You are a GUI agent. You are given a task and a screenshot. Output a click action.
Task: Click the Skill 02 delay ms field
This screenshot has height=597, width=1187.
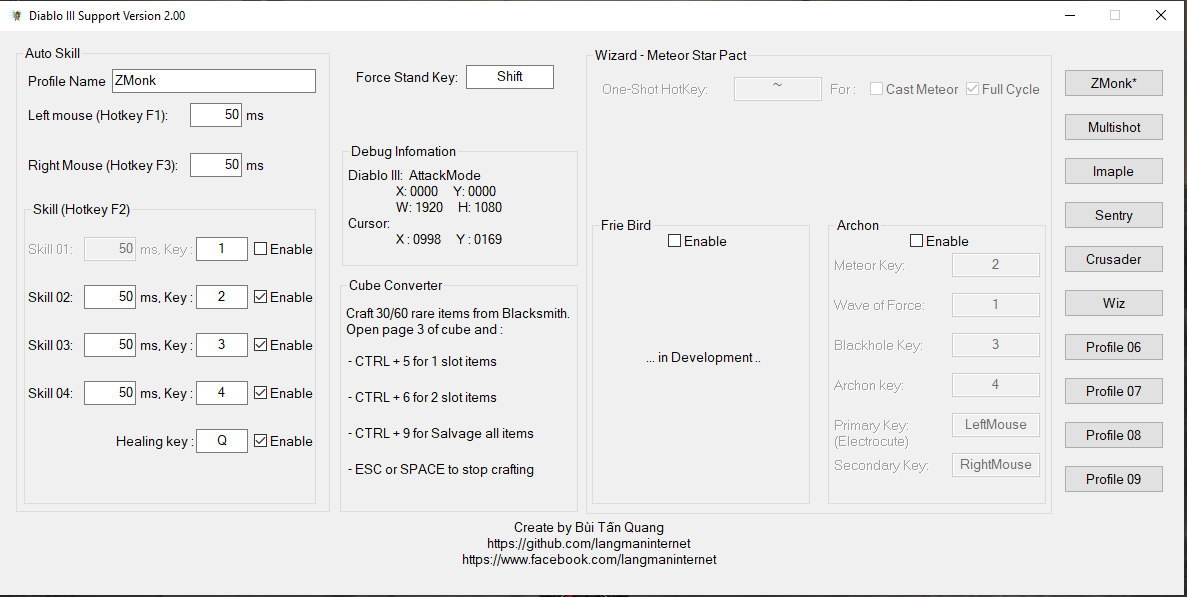110,297
